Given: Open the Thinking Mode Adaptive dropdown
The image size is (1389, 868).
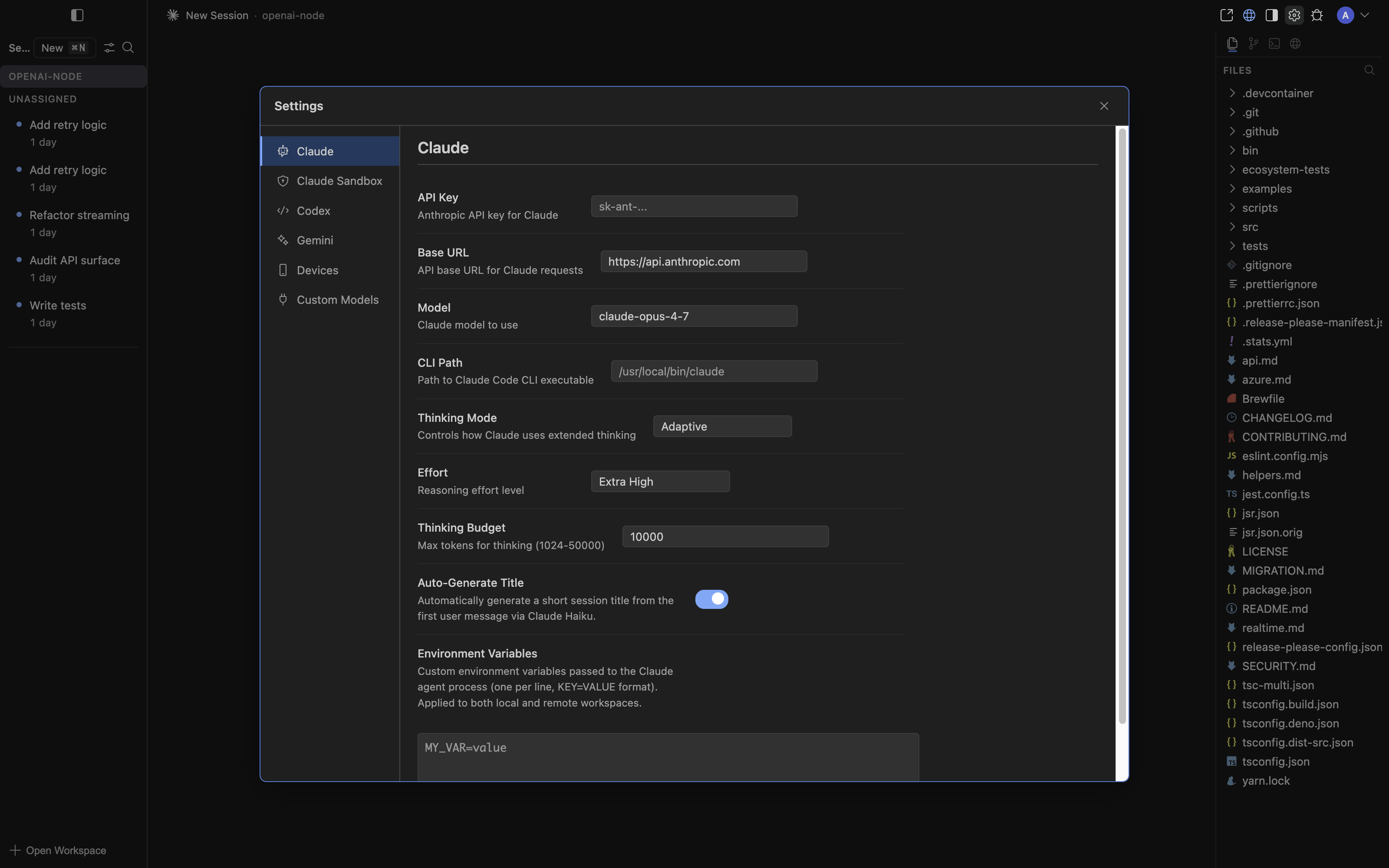Looking at the screenshot, I should coord(722,427).
